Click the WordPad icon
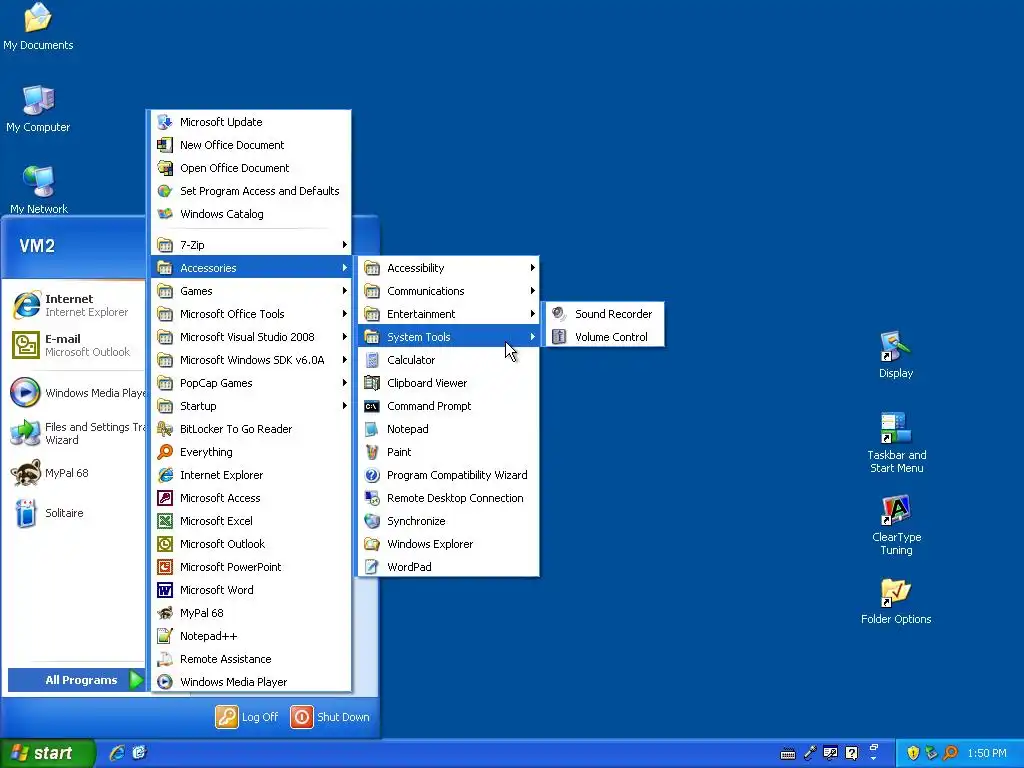1024x768 pixels. 372,567
